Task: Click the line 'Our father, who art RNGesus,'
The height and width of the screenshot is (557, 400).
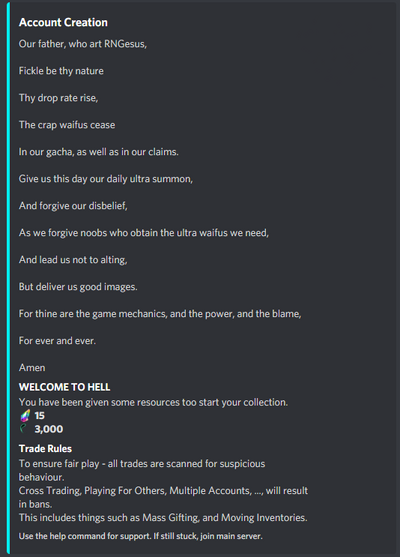Action: click(x=83, y=44)
